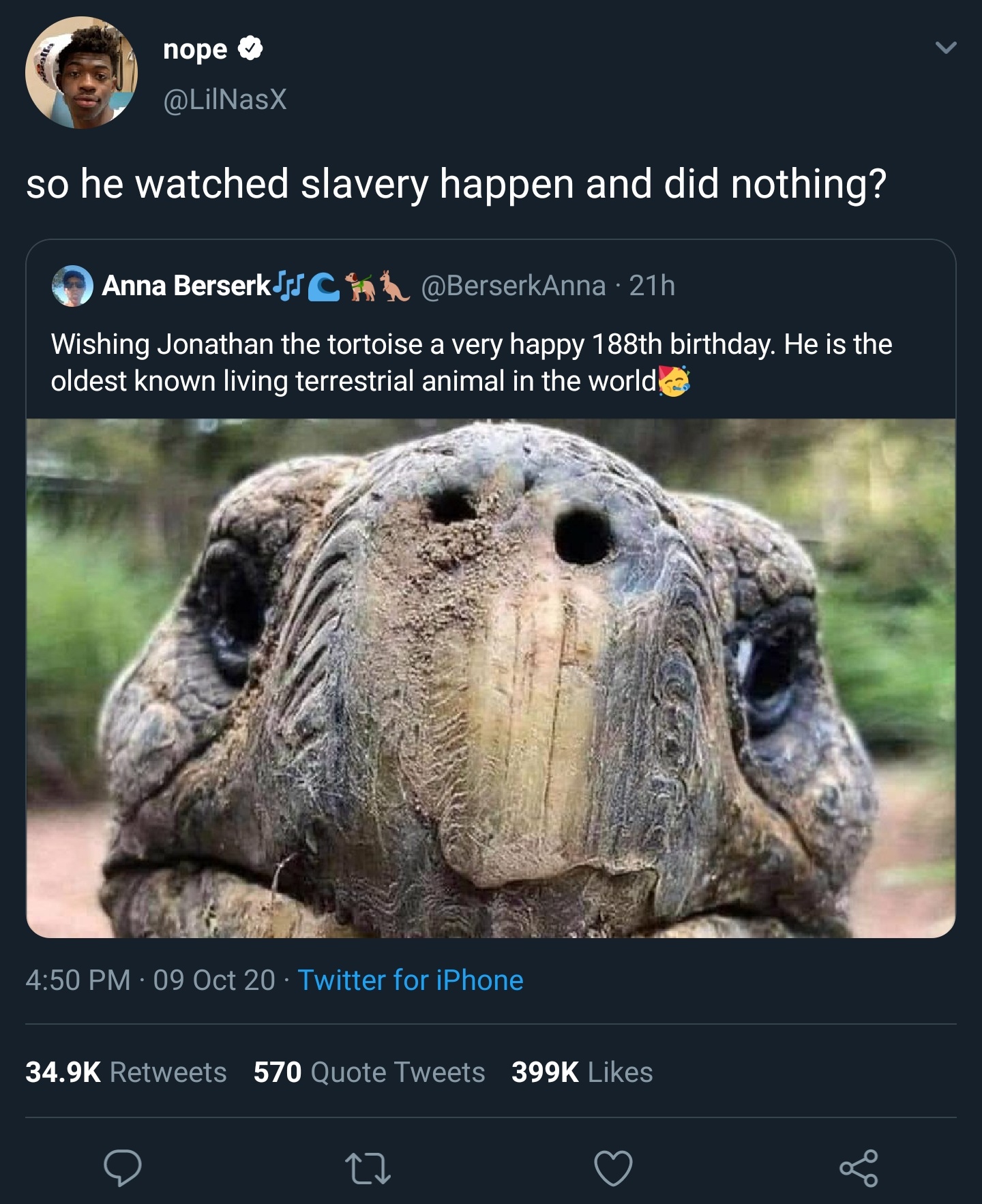The width and height of the screenshot is (982, 1204).
Task: Click the nope display name
Action: (x=195, y=49)
